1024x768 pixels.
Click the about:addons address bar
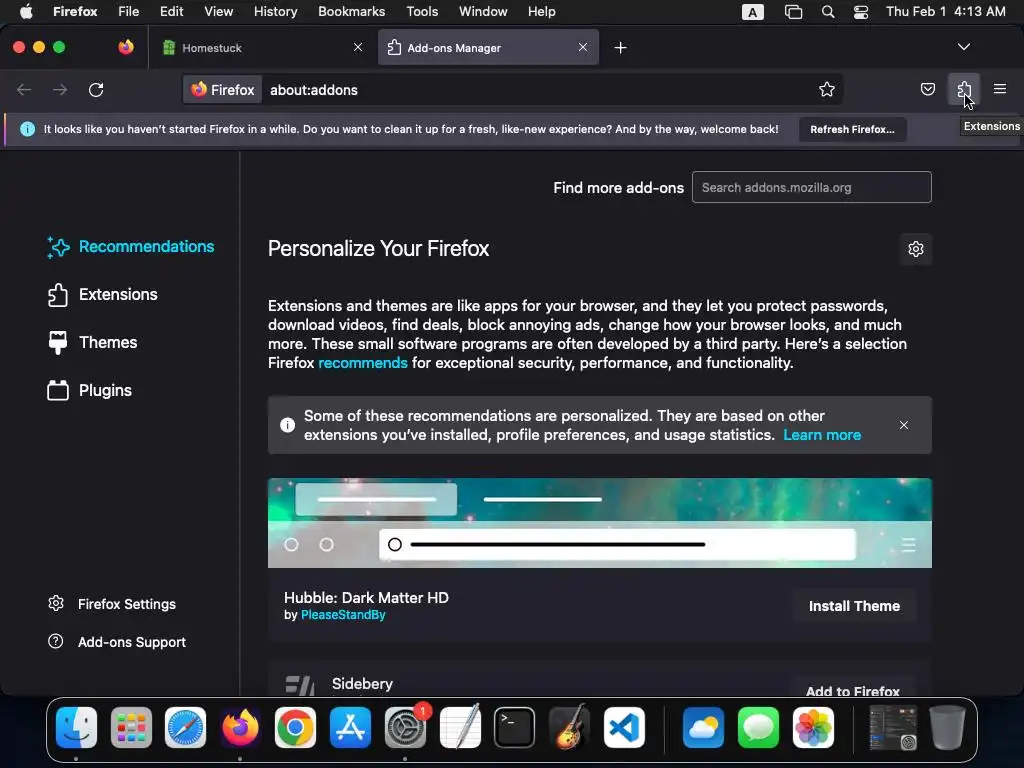536,89
